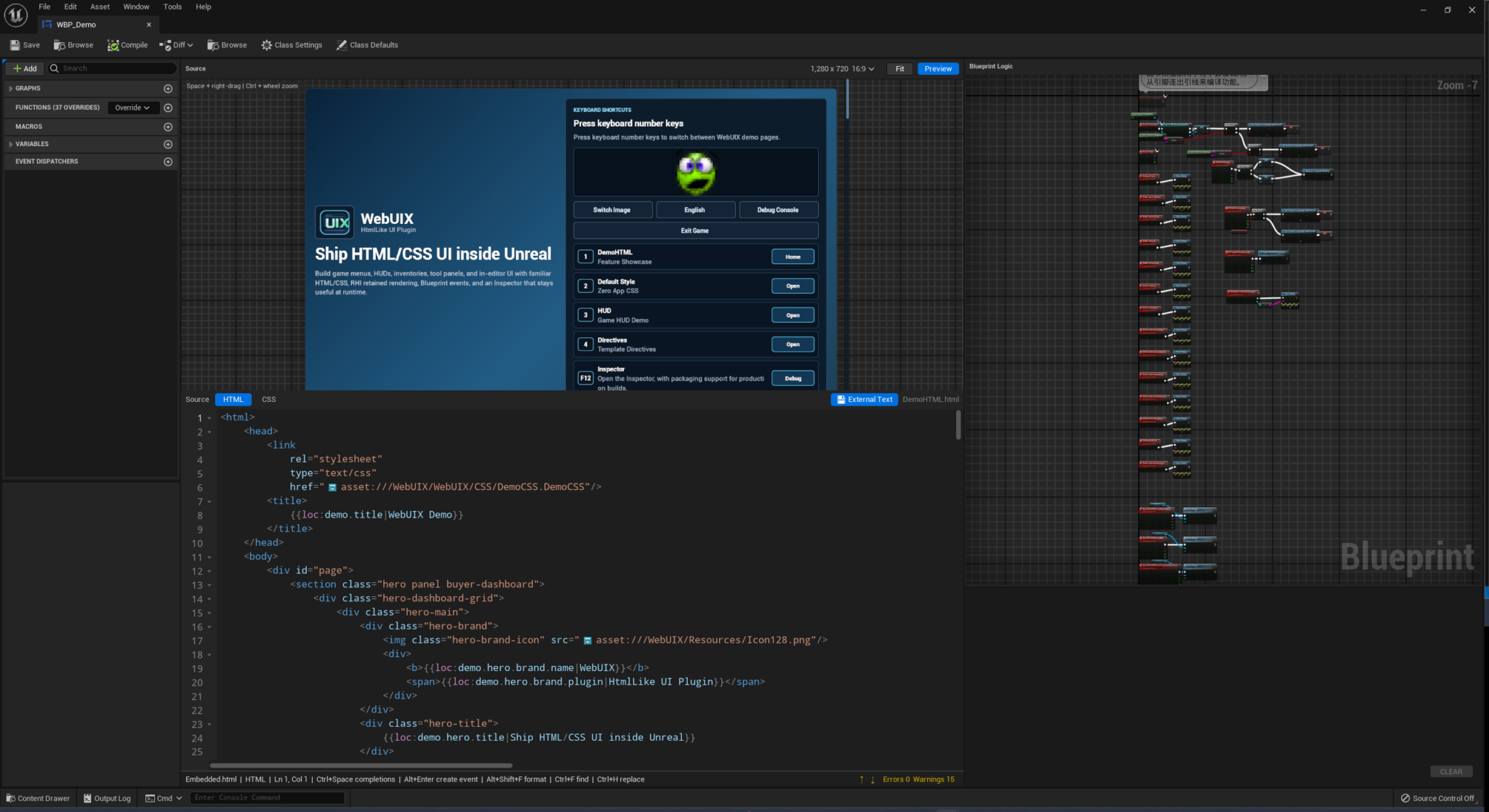Click the green monster image thumbnail

696,173
